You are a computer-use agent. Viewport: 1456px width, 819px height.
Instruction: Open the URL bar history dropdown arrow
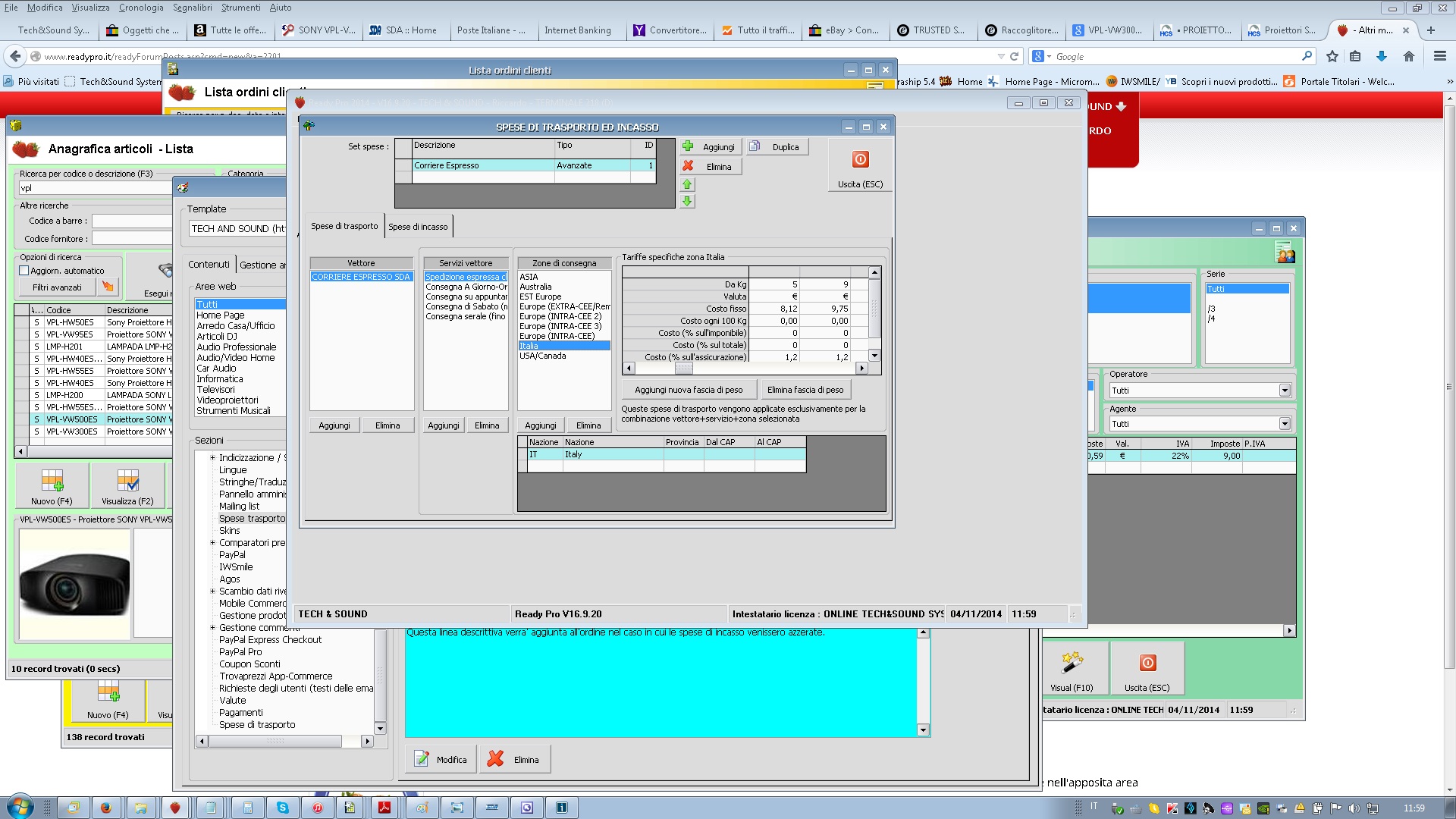[x=1001, y=56]
